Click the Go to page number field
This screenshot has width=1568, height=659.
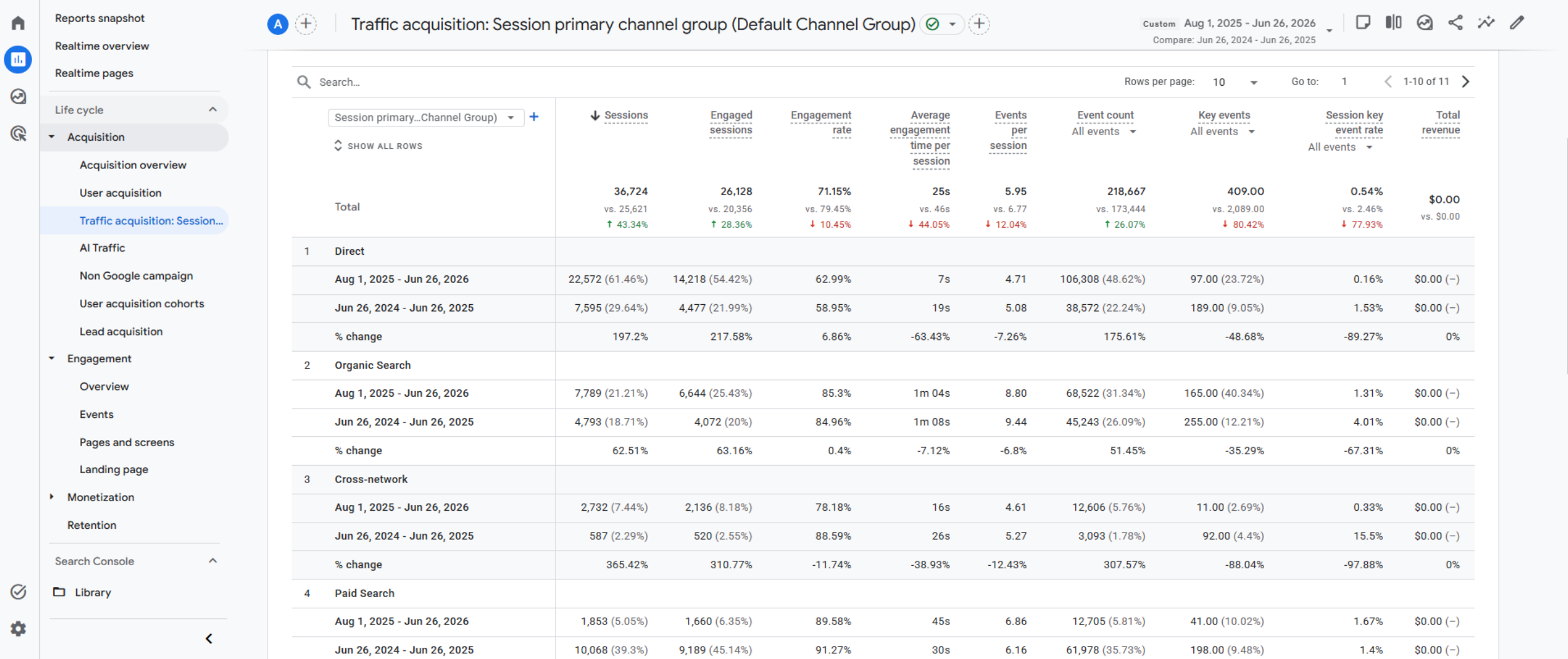1344,82
